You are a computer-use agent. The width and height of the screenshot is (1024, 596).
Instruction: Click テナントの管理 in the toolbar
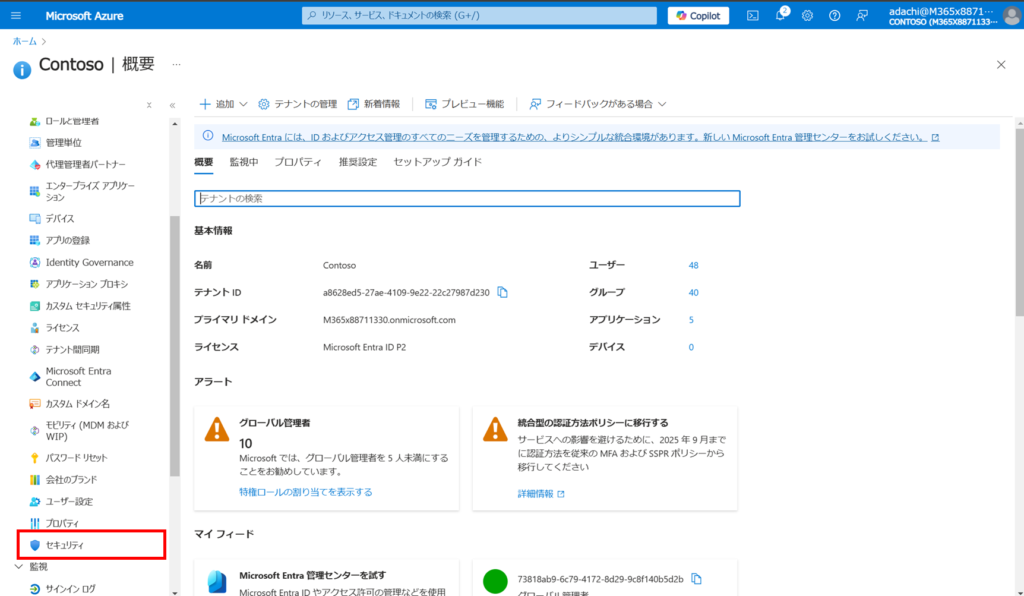tap(298, 104)
